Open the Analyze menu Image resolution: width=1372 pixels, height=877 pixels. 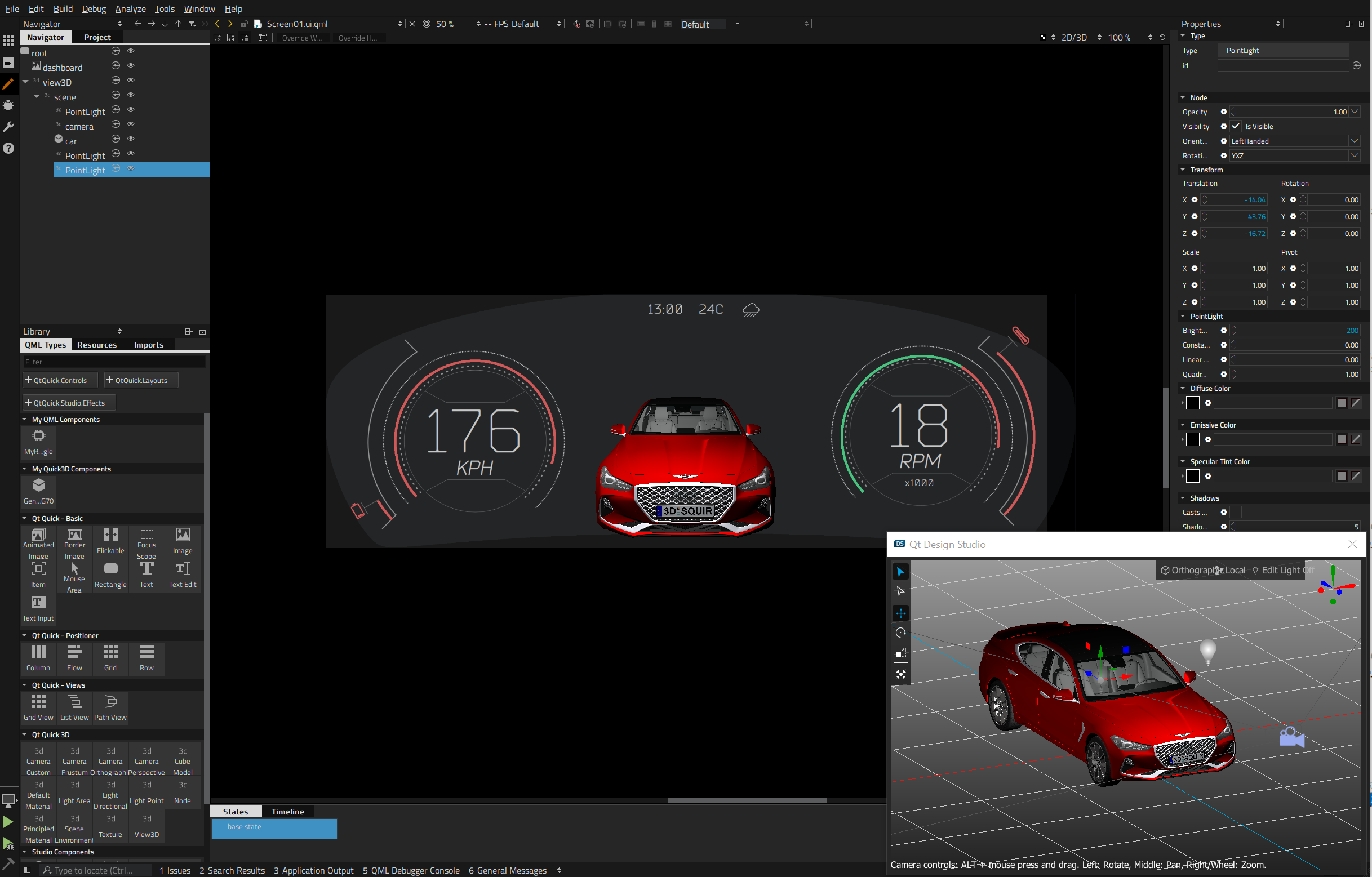131,8
